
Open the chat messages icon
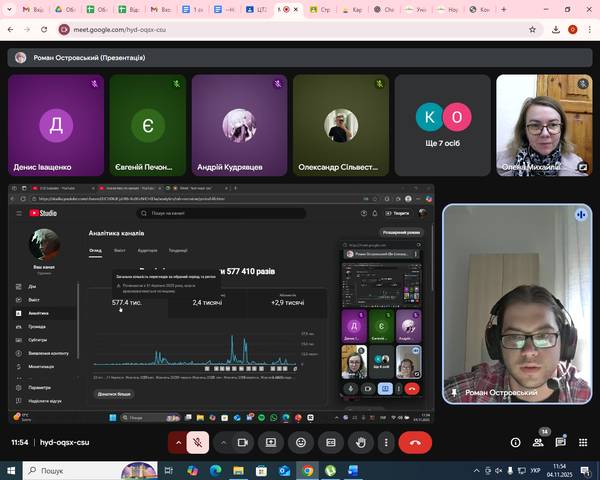(561, 442)
